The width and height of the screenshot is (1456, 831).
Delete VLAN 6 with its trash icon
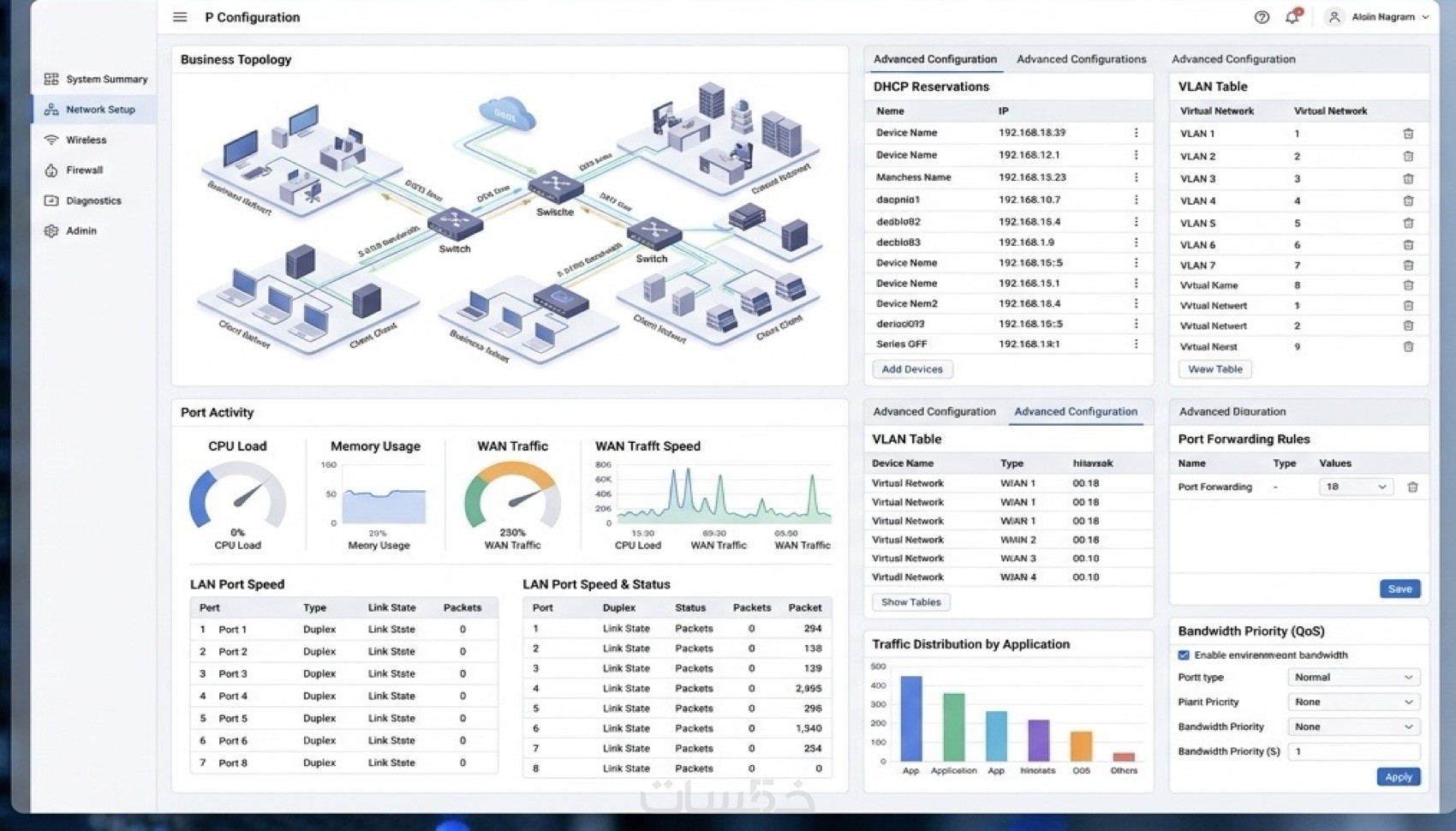[x=1408, y=245]
